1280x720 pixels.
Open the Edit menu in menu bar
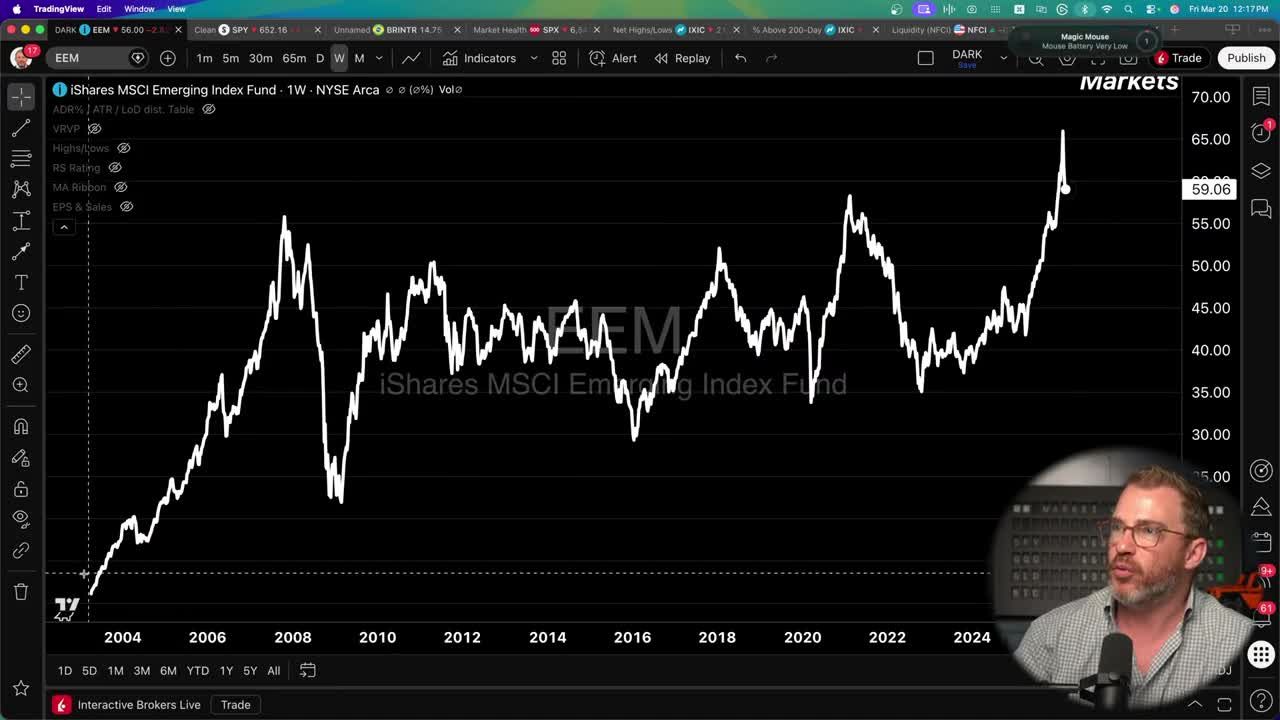pyautogui.click(x=104, y=9)
